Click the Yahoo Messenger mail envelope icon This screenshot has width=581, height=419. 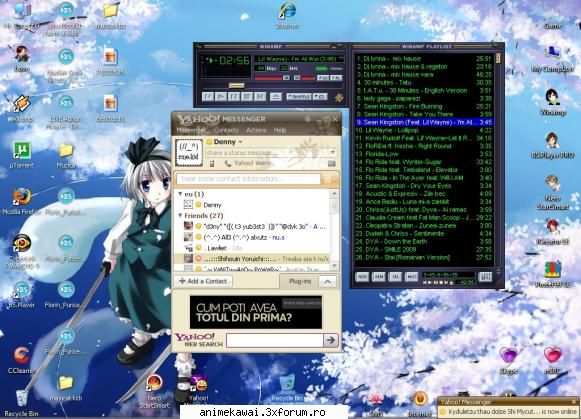pos(332,163)
